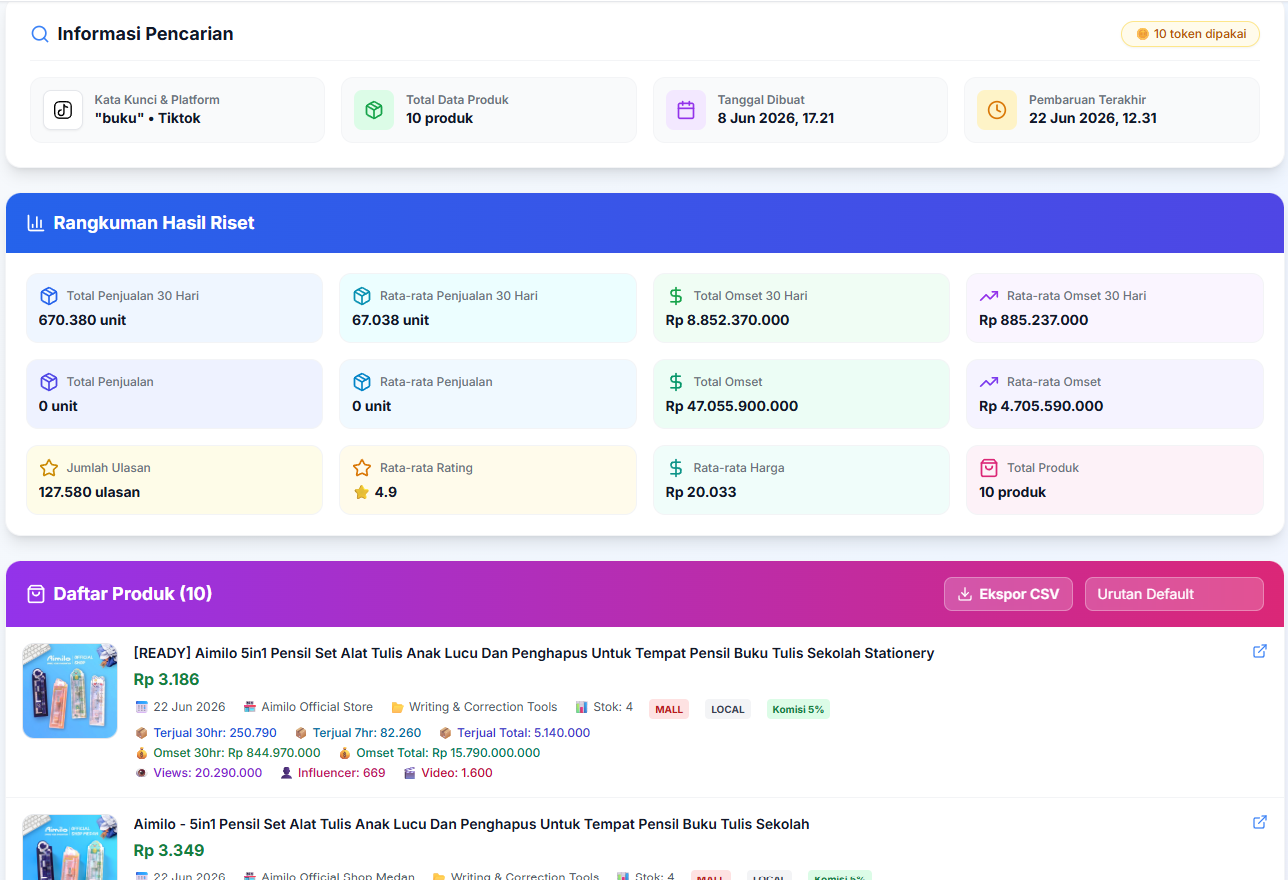Click the eye icon beside Views: 20.290.000
The image size is (1288, 880).
point(141,773)
